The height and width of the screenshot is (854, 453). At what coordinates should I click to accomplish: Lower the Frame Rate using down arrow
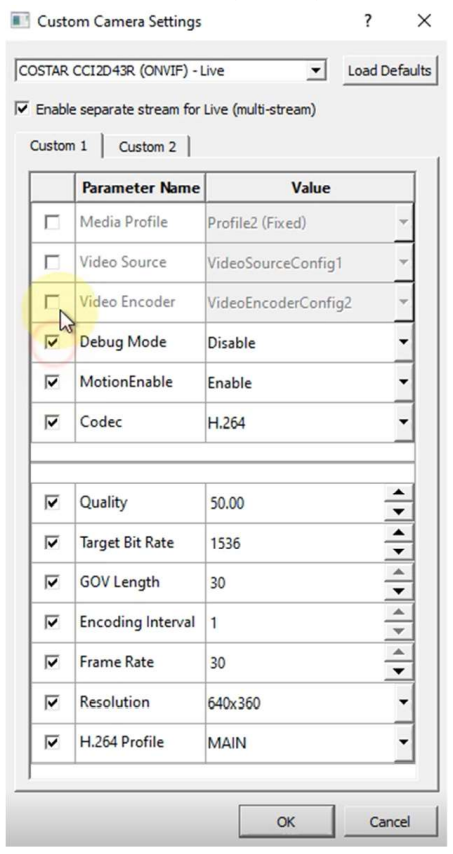pos(399,672)
